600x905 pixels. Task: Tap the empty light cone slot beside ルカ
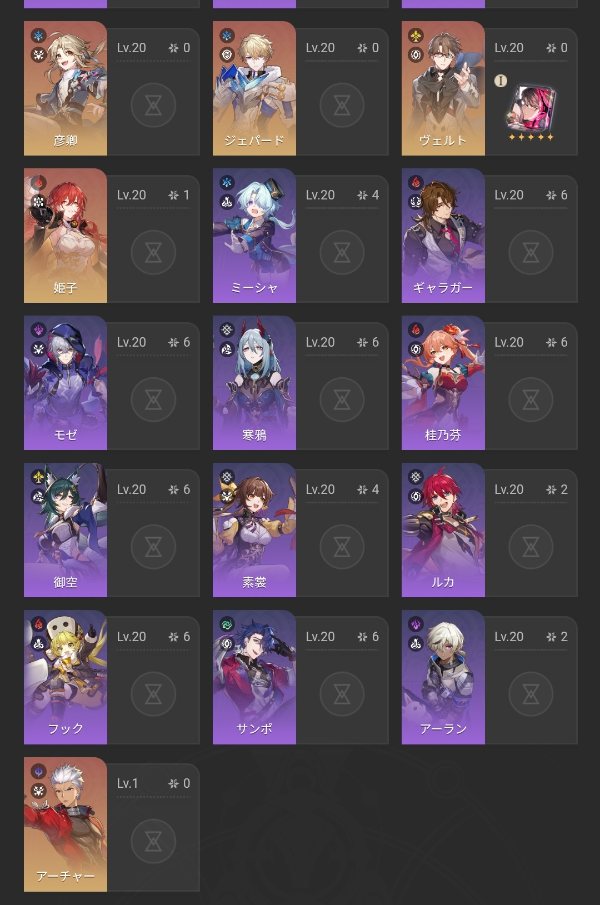531,547
